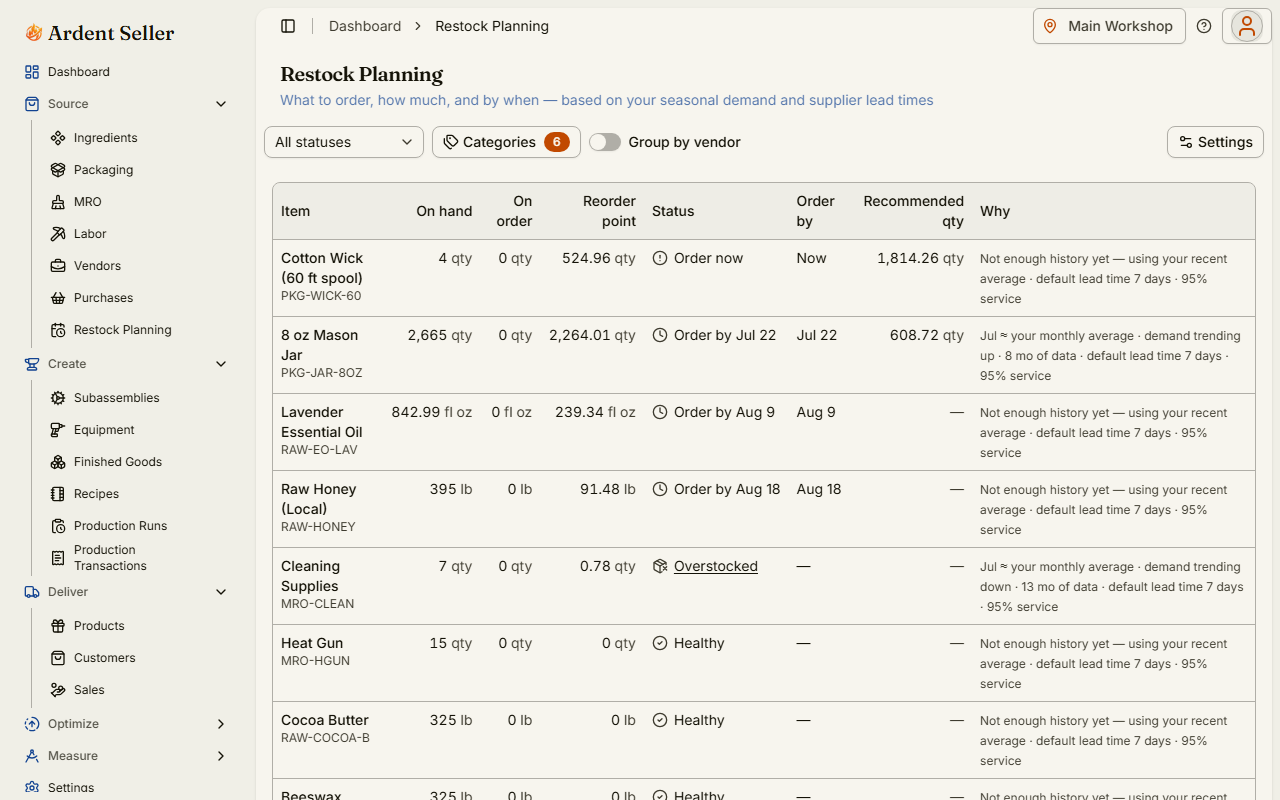Image resolution: width=1280 pixels, height=800 pixels.
Task: Select the Lavender Essential Oil item
Action: (x=322, y=422)
